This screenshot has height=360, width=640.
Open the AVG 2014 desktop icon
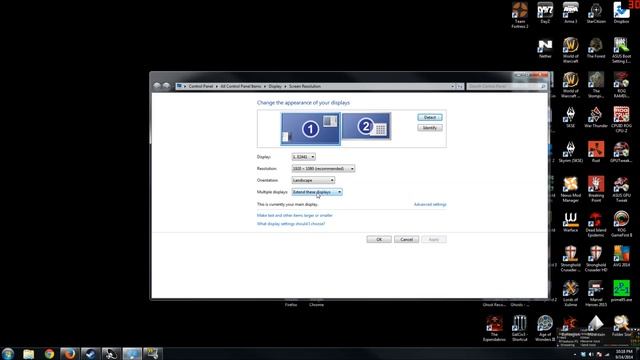[621, 257]
